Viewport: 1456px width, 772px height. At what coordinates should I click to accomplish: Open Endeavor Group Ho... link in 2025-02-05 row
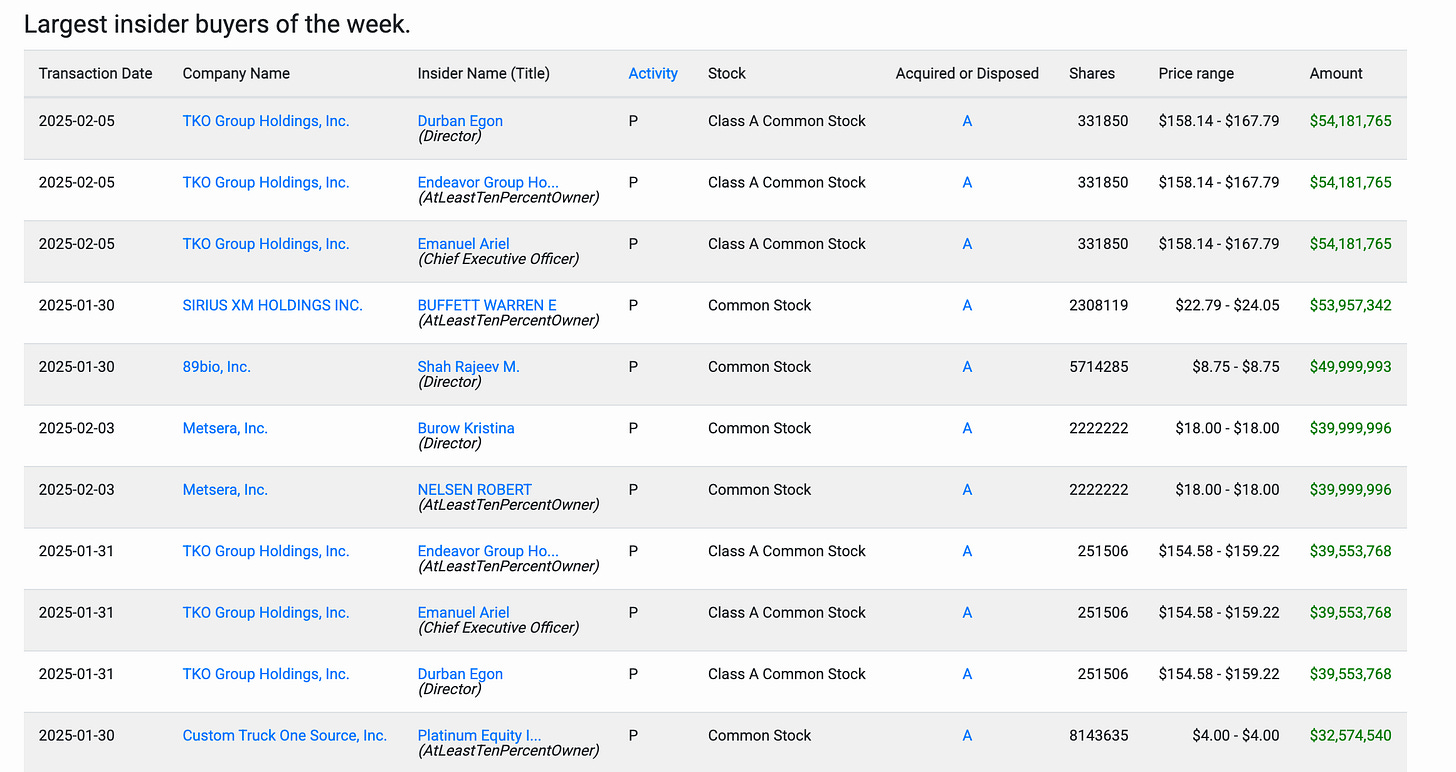488,182
